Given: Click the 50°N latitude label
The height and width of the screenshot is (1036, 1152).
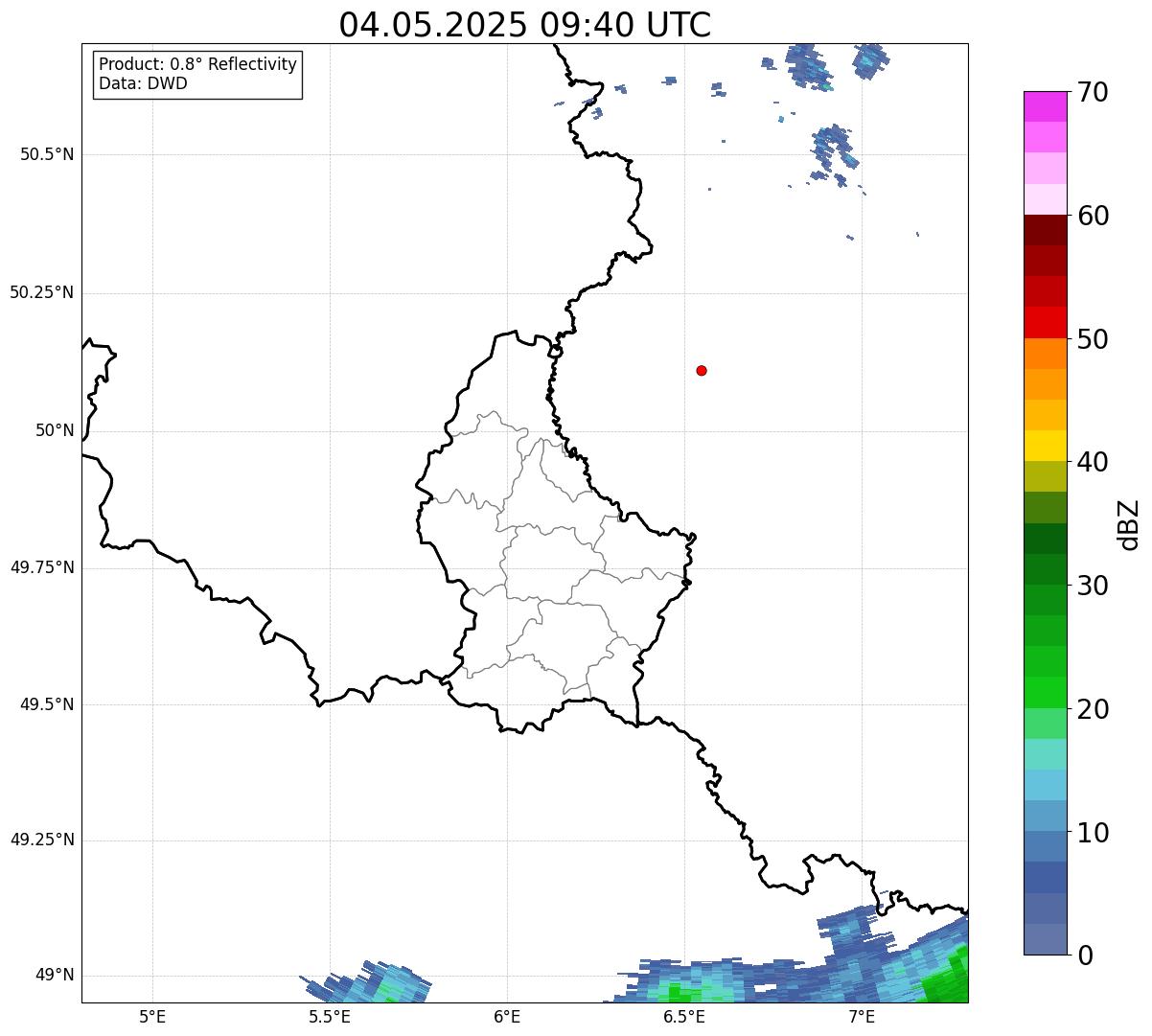Looking at the screenshot, I should pyautogui.click(x=55, y=430).
